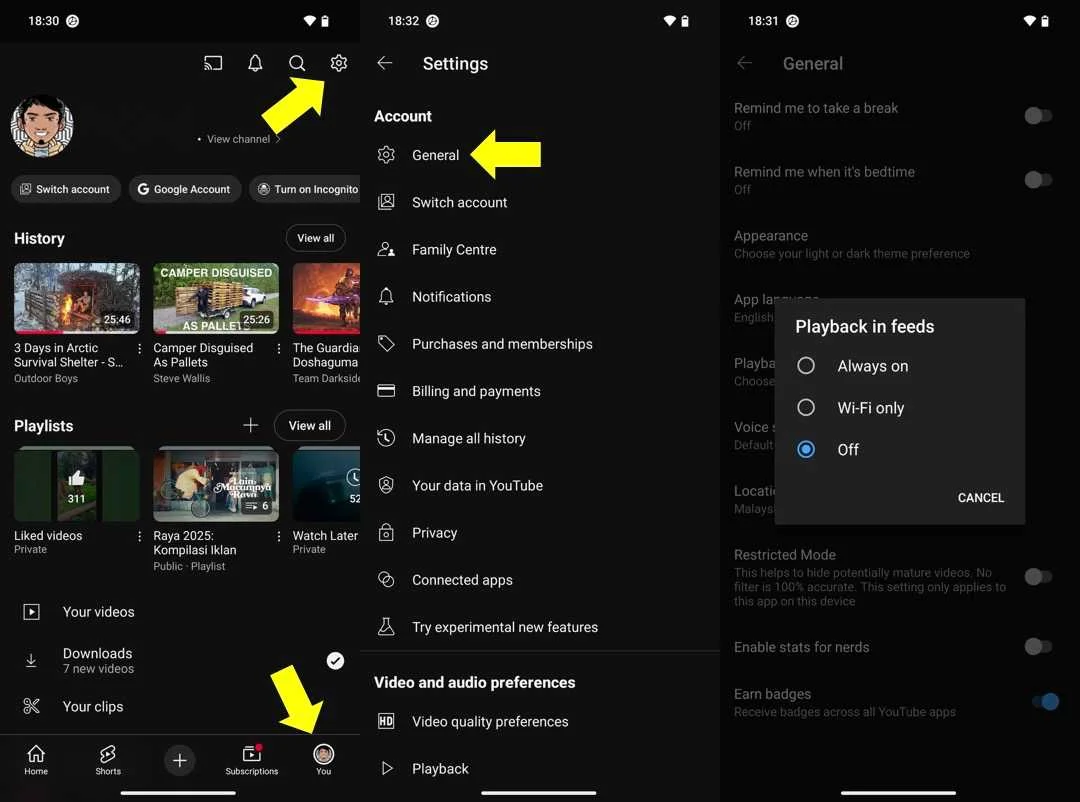Open General settings
Viewport: 1080px width, 802px height.
tap(540, 155)
